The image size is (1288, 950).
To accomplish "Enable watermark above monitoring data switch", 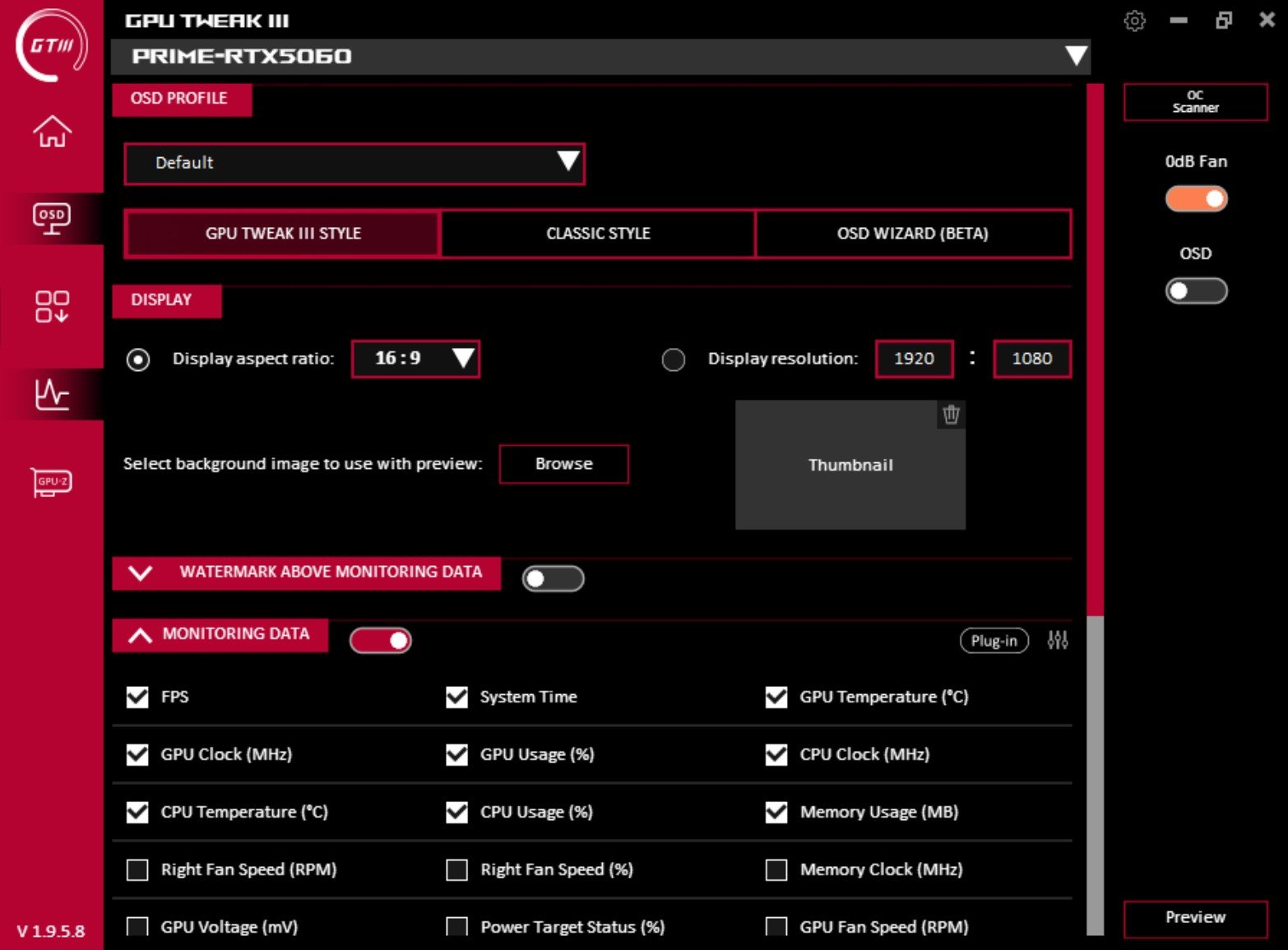I will 553,579.
